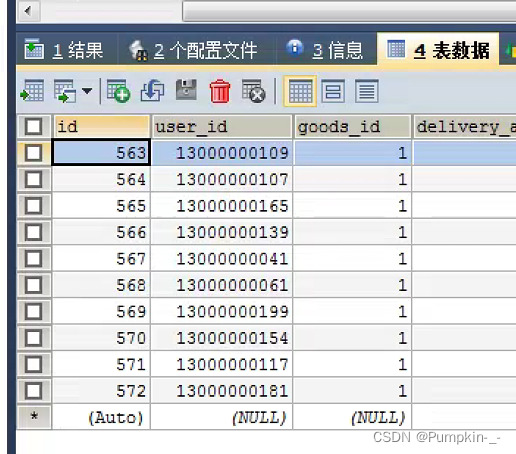
Task: Select the user_id cell 13000000041
Action: coord(222,259)
